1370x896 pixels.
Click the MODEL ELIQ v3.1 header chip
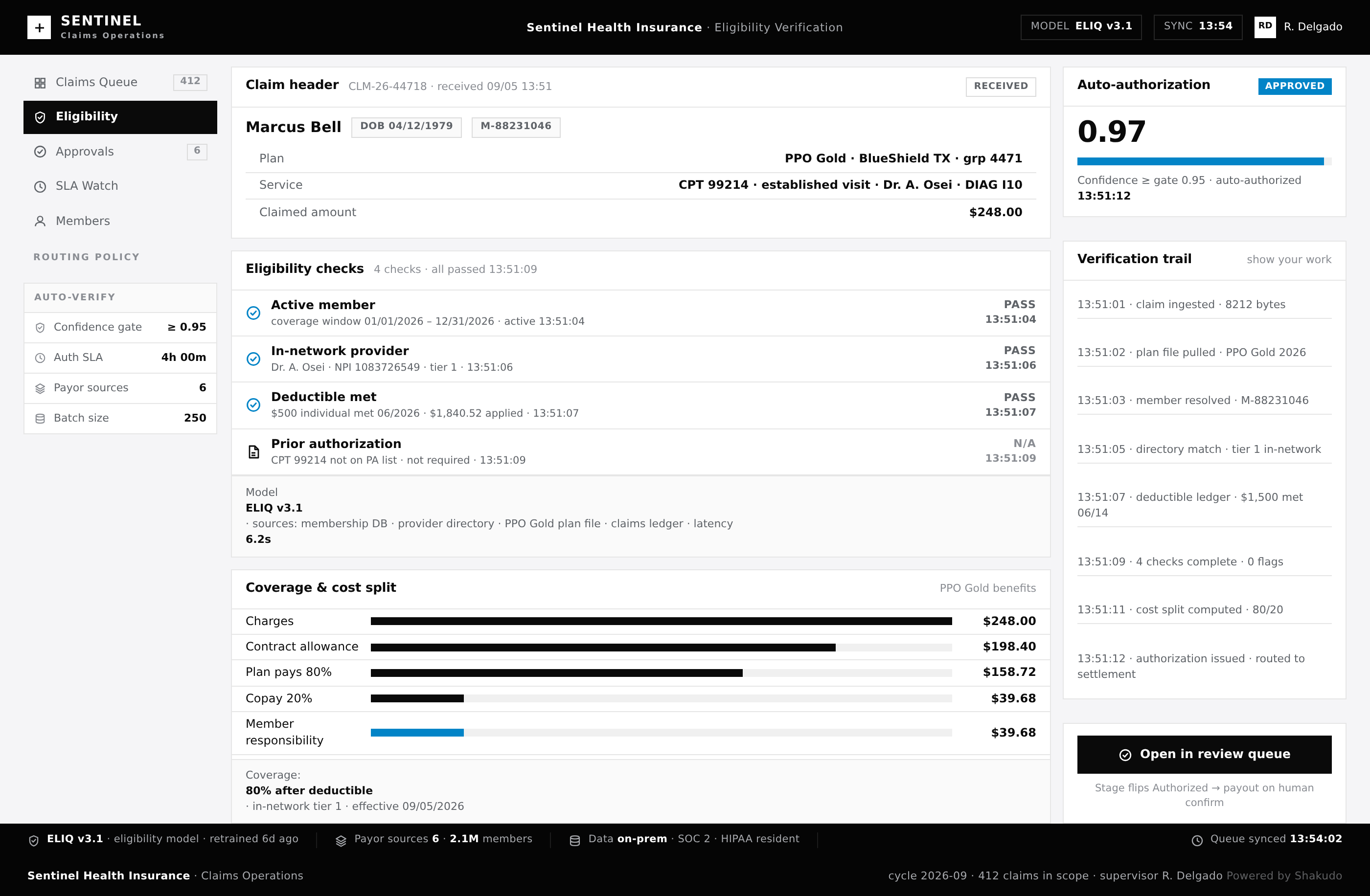pyautogui.click(x=1081, y=26)
